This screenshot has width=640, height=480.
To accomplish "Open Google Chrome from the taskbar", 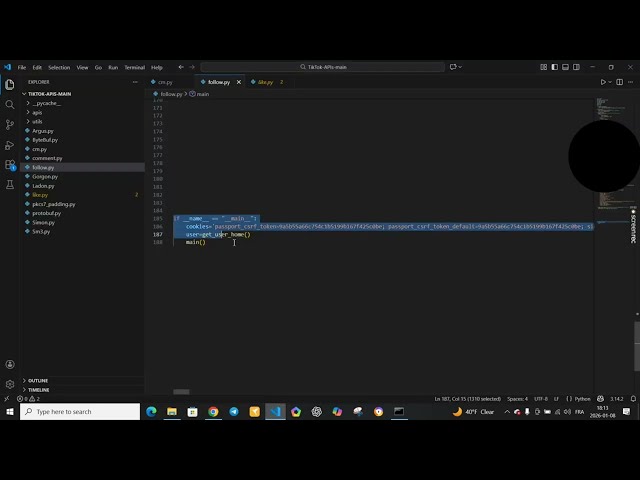I will (x=213, y=411).
